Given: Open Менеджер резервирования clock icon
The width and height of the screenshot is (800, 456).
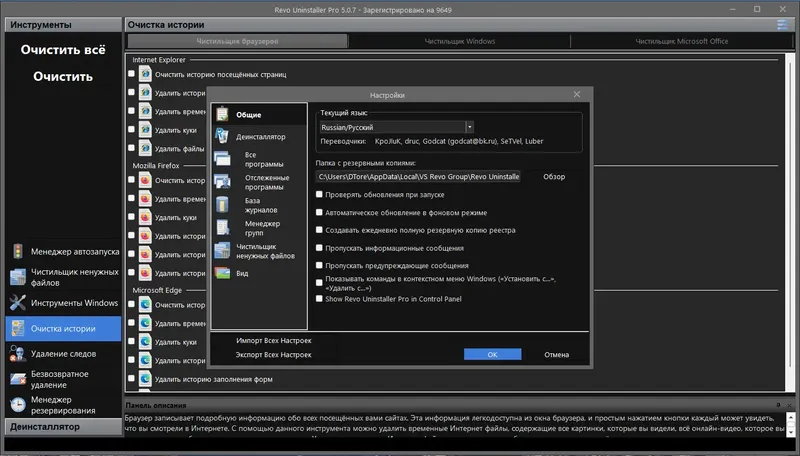Looking at the screenshot, I should (x=18, y=404).
